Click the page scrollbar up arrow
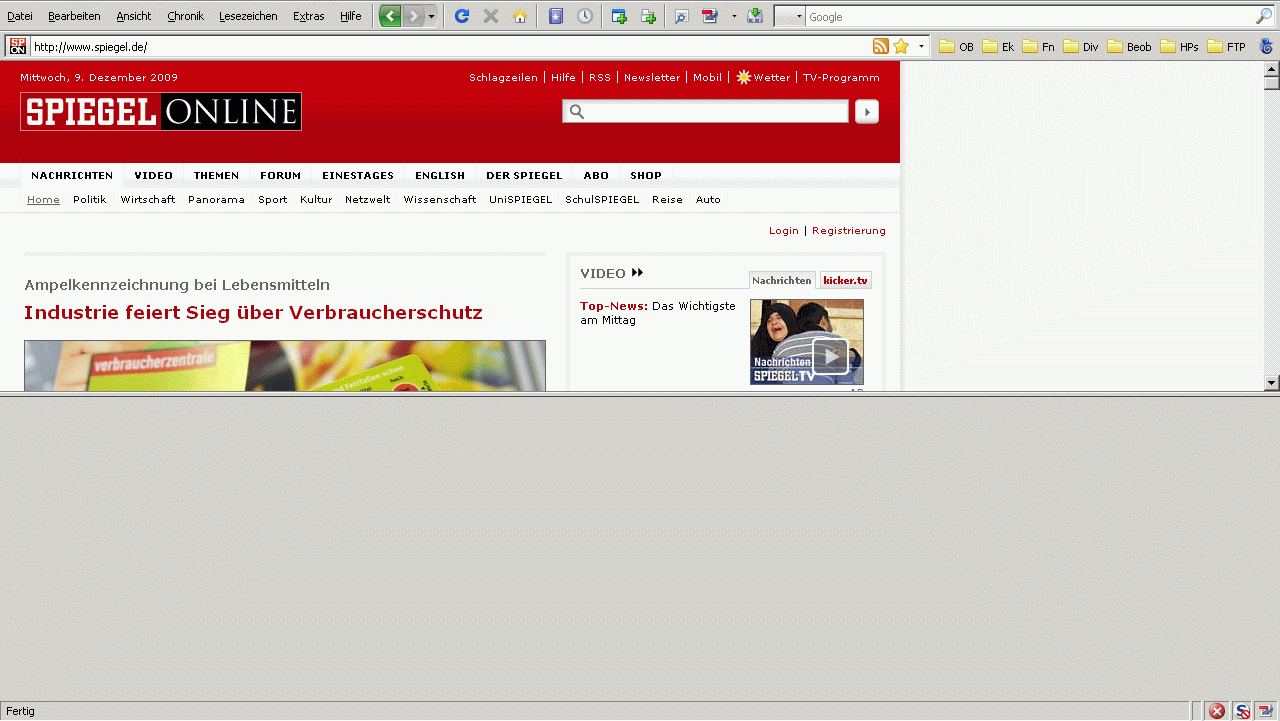Viewport: 1280px width, 721px height. pos(1272,69)
